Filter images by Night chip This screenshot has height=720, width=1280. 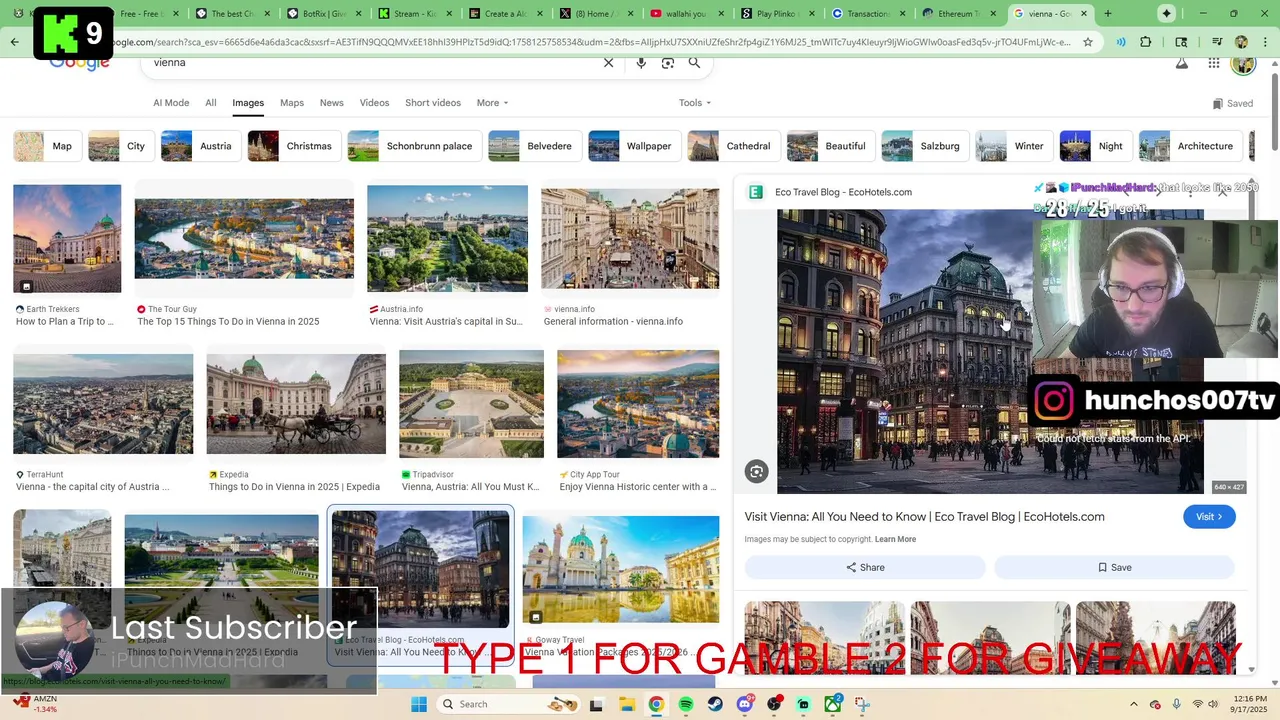1096,146
